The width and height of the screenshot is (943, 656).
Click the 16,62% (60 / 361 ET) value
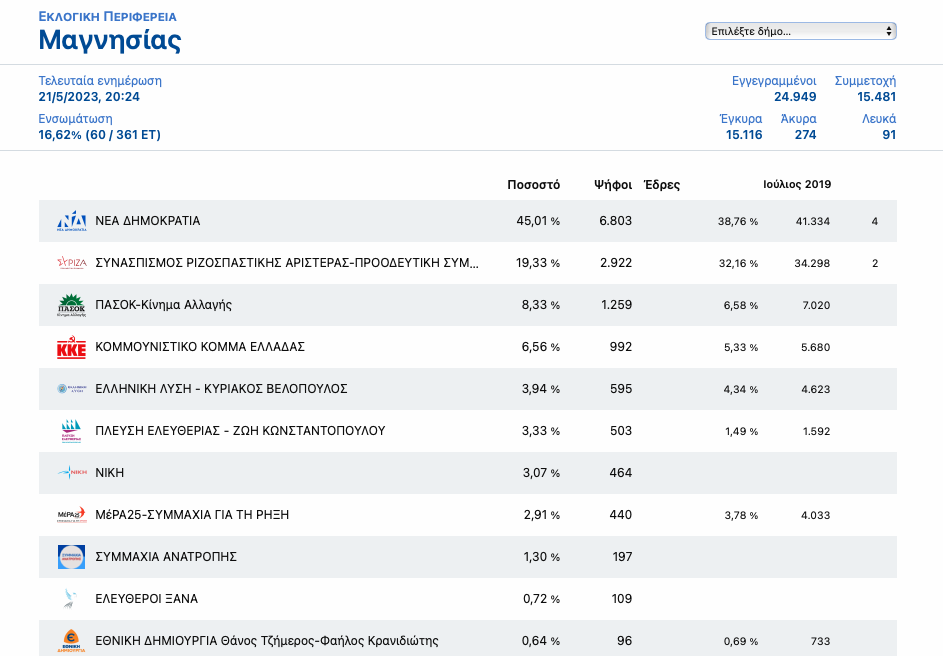(99, 135)
